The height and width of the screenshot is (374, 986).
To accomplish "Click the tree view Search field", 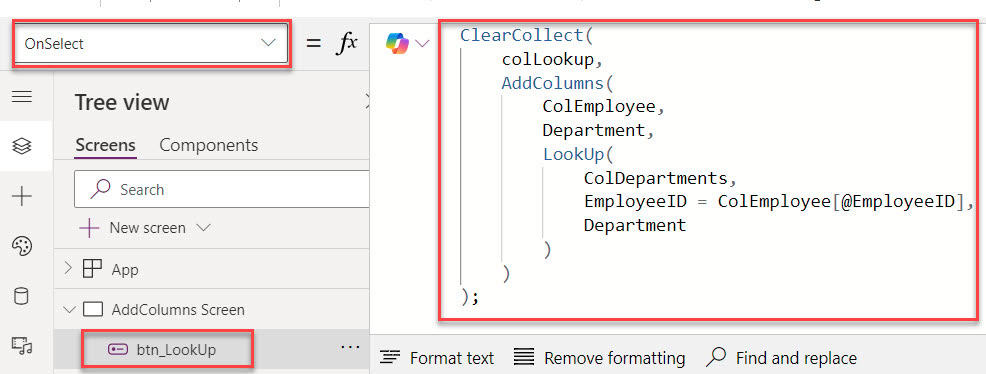I will pyautogui.click(x=221, y=189).
